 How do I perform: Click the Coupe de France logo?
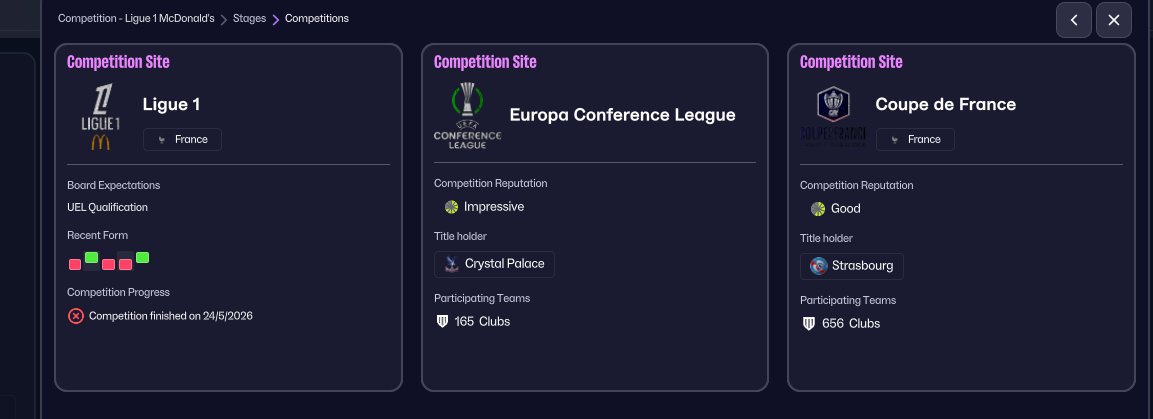[x=833, y=116]
